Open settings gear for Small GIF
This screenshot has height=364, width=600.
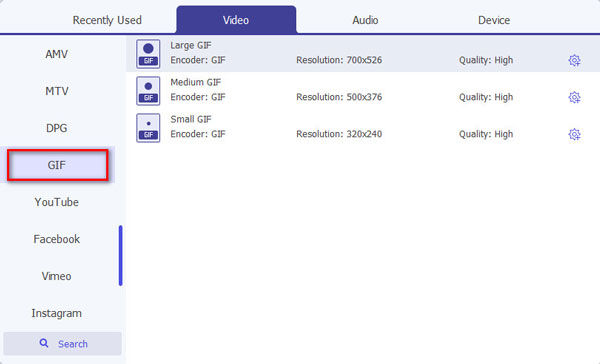(x=574, y=134)
